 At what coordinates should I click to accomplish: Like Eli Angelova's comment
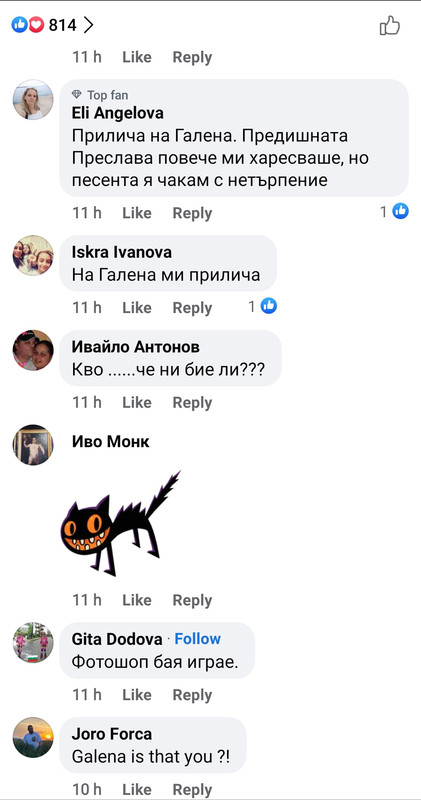coord(137,213)
